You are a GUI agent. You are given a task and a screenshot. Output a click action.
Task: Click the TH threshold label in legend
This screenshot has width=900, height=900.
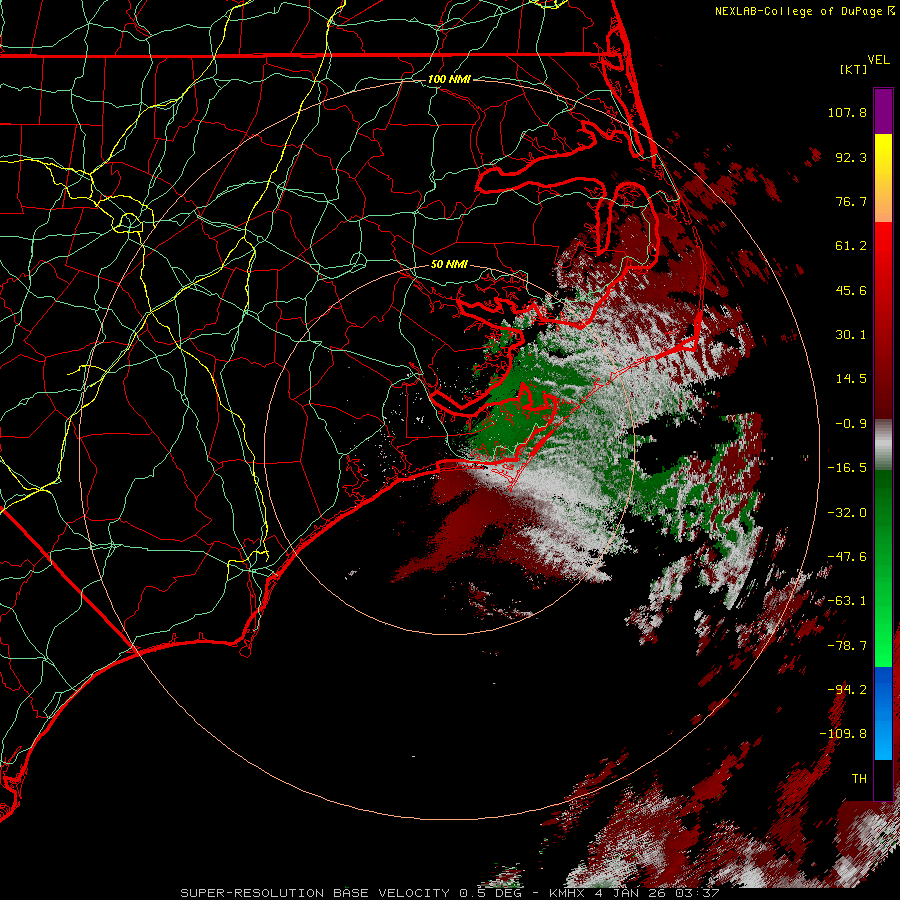click(x=859, y=779)
